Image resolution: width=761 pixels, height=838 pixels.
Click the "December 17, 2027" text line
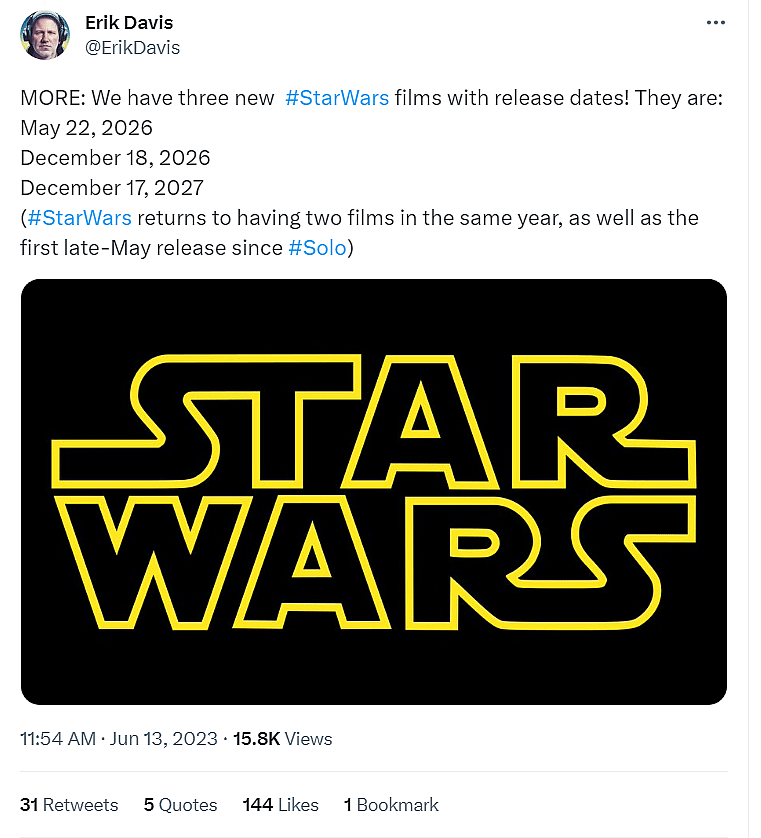tap(112, 188)
